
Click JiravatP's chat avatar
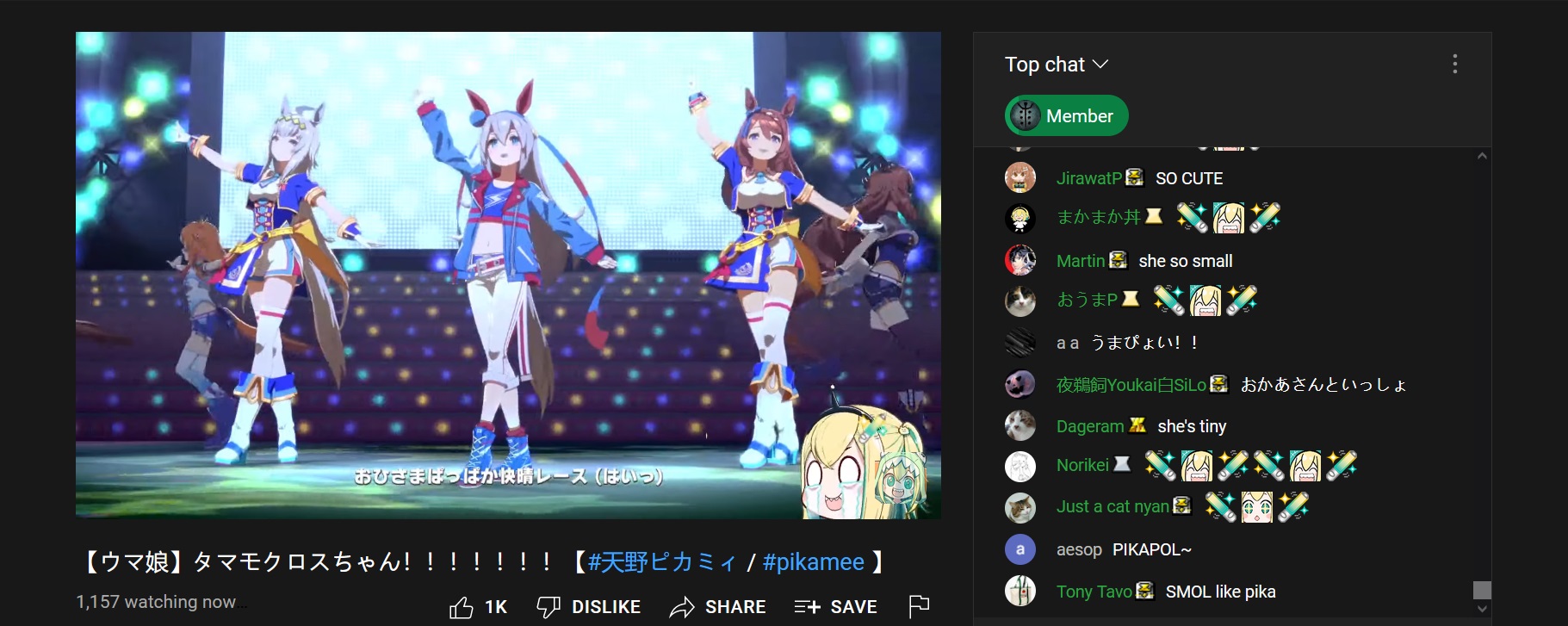(1020, 177)
